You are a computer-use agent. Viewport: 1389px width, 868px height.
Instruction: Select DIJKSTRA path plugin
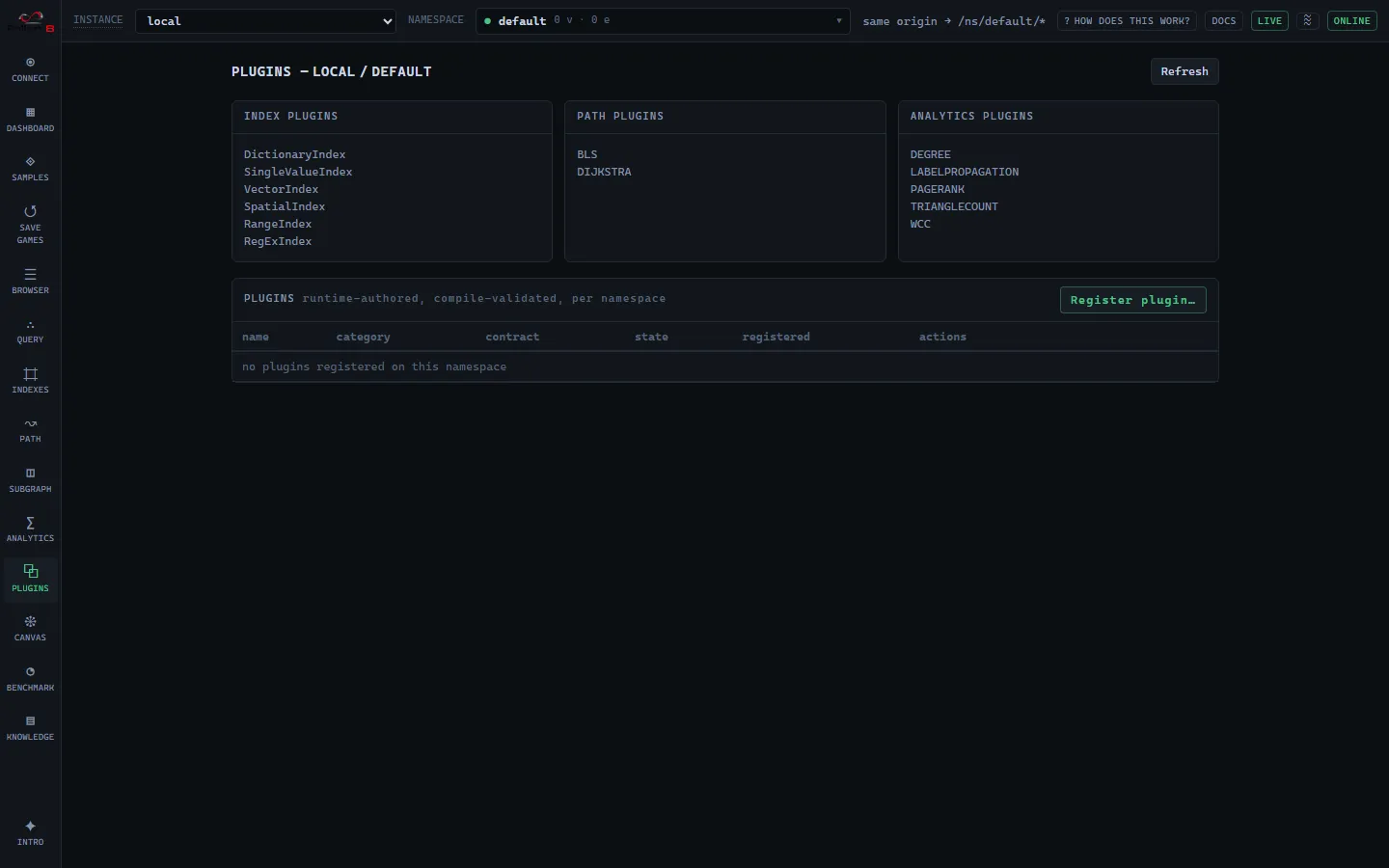tap(604, 172)
